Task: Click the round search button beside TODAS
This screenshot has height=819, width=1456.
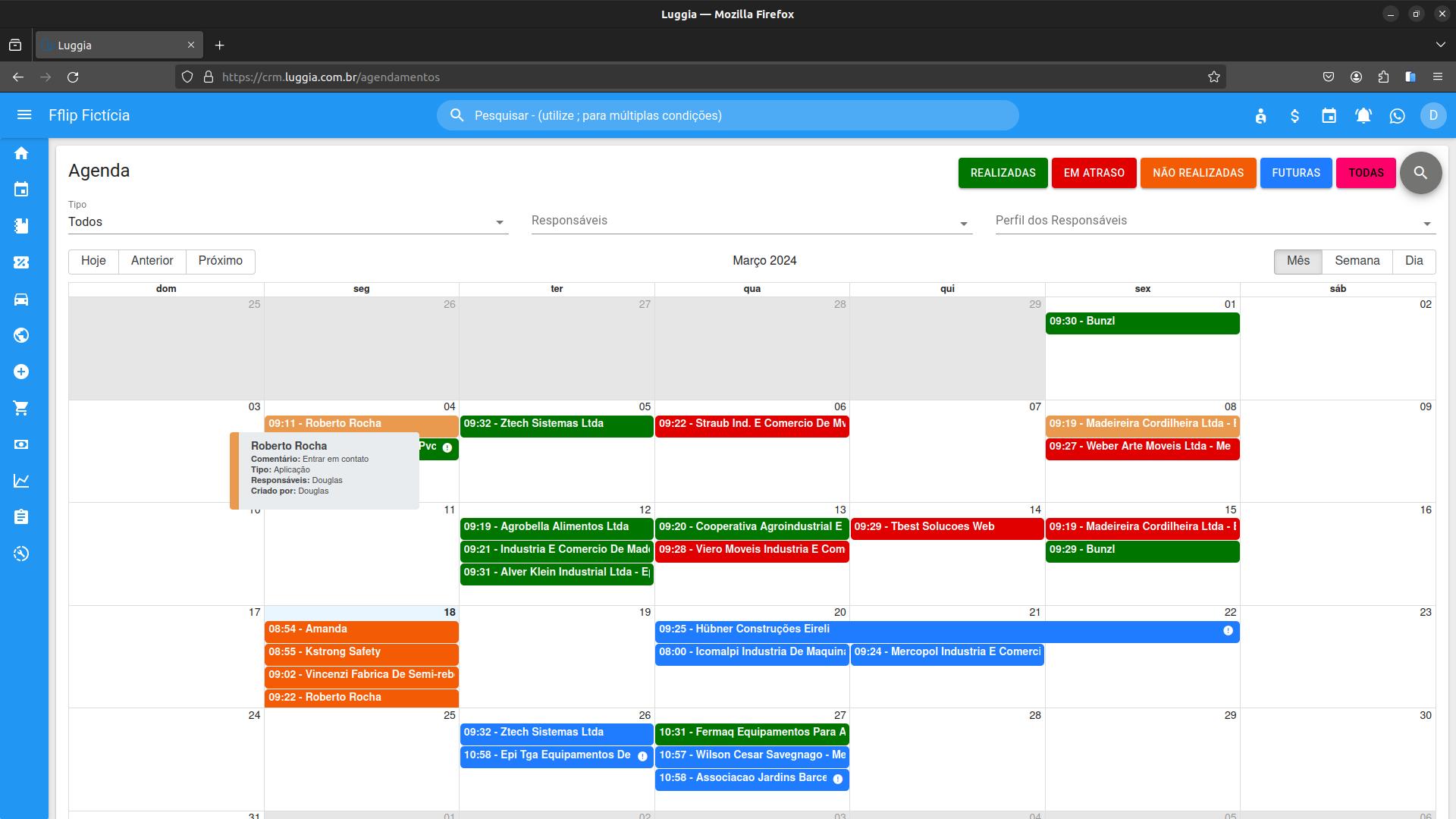Action: pyautogui.click(x=1420, y=173)
